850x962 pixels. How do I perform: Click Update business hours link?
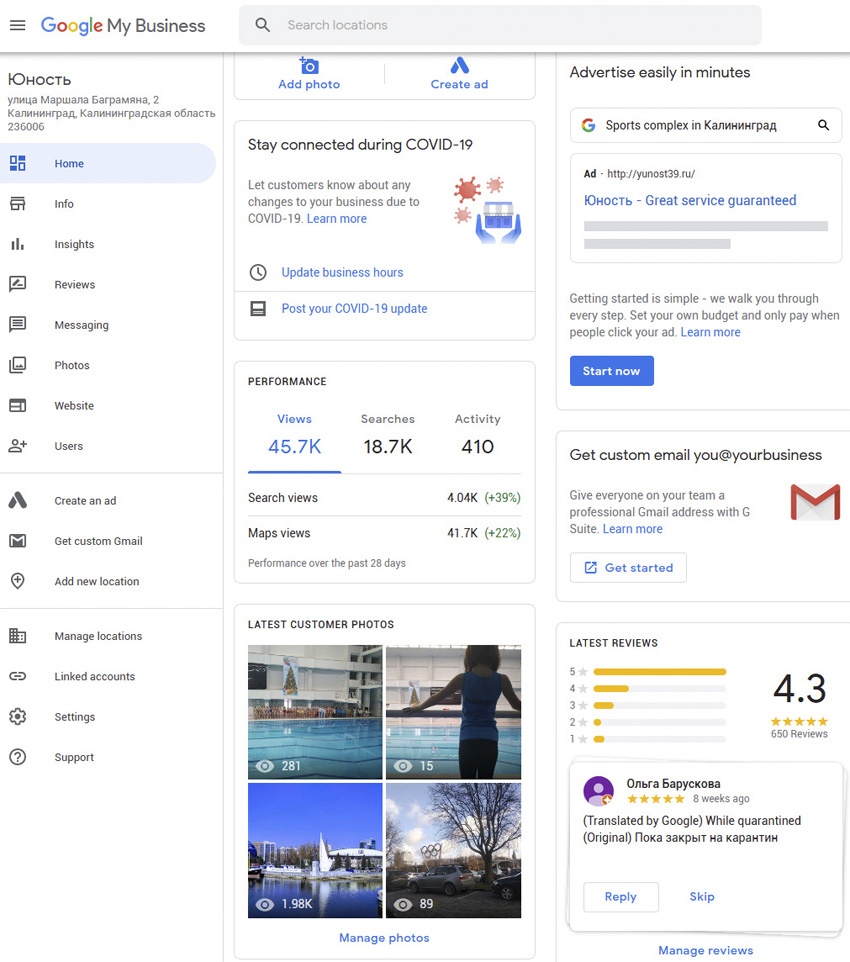point(342,272)
